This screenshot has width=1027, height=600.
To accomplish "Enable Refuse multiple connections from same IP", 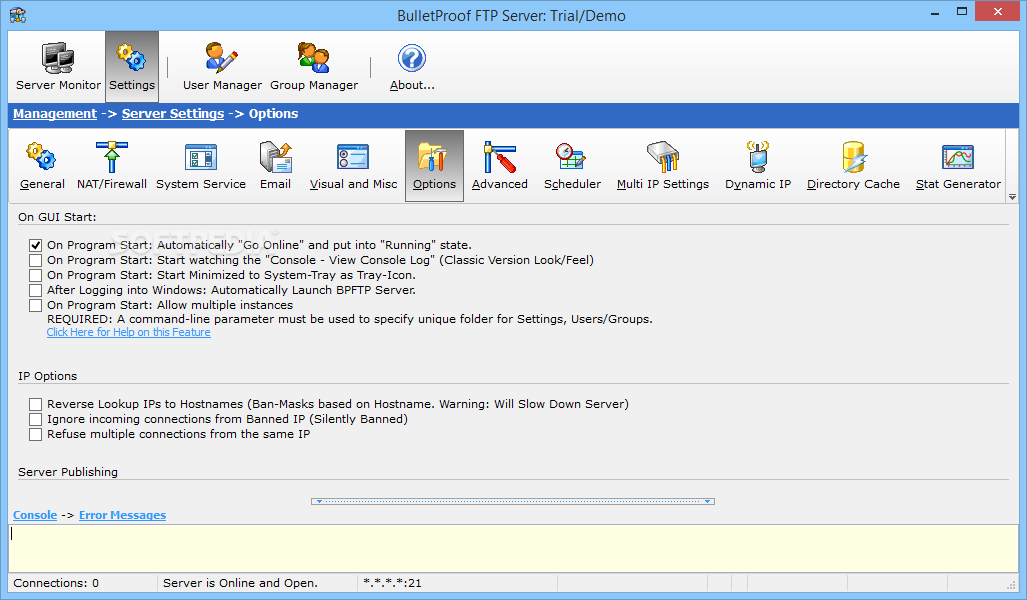I will (35, 434).
